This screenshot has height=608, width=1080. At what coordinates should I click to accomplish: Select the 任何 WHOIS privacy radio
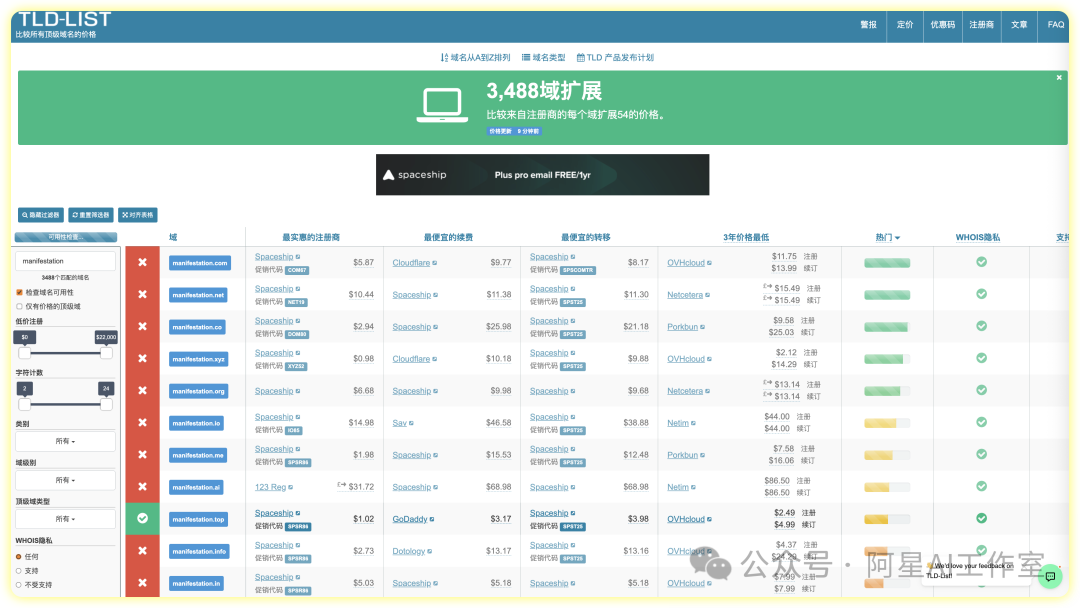point(19,556)
